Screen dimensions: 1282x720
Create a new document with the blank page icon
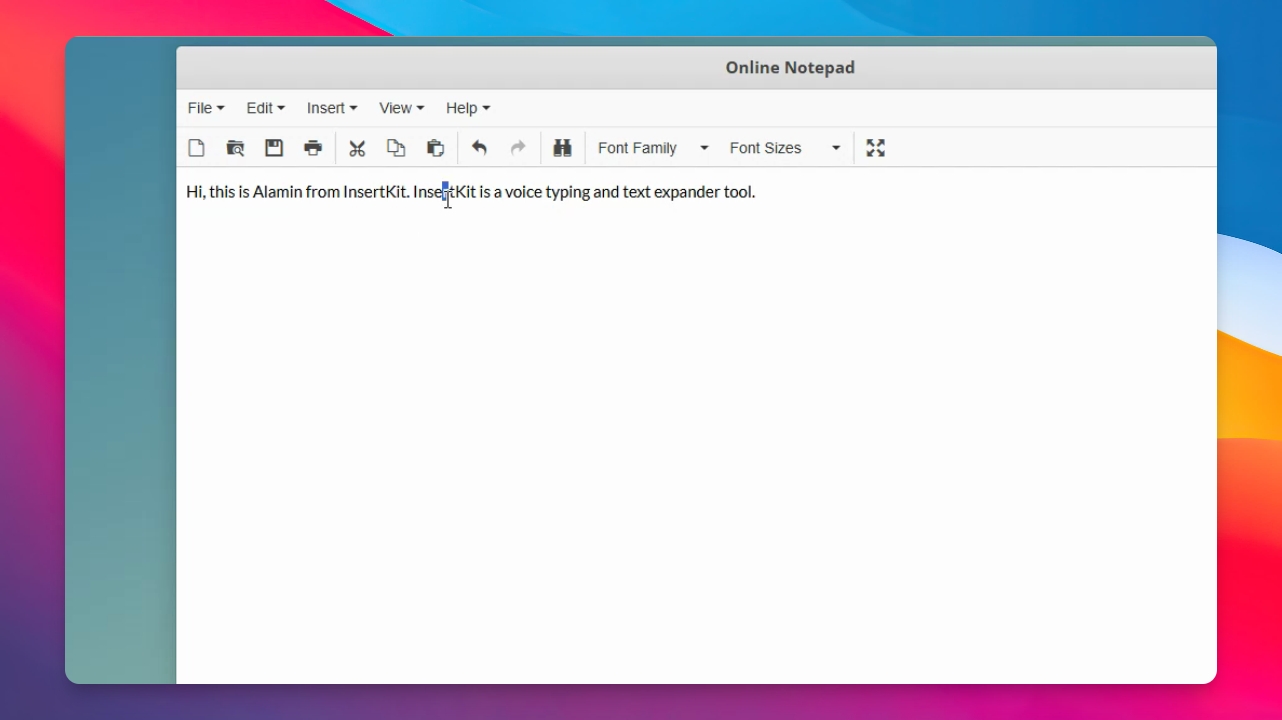tap(196, 148)
